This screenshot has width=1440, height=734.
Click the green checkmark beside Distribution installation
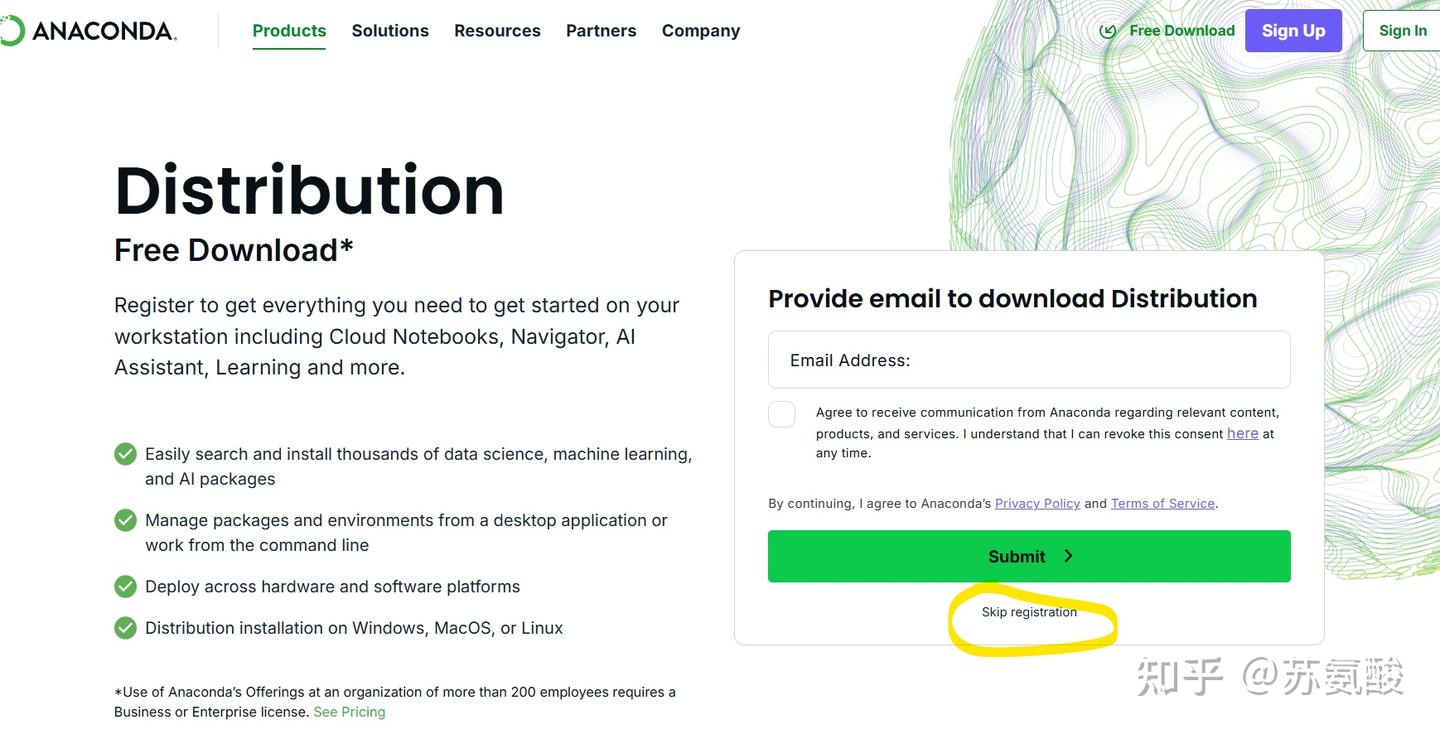click(x=125, y=628)
